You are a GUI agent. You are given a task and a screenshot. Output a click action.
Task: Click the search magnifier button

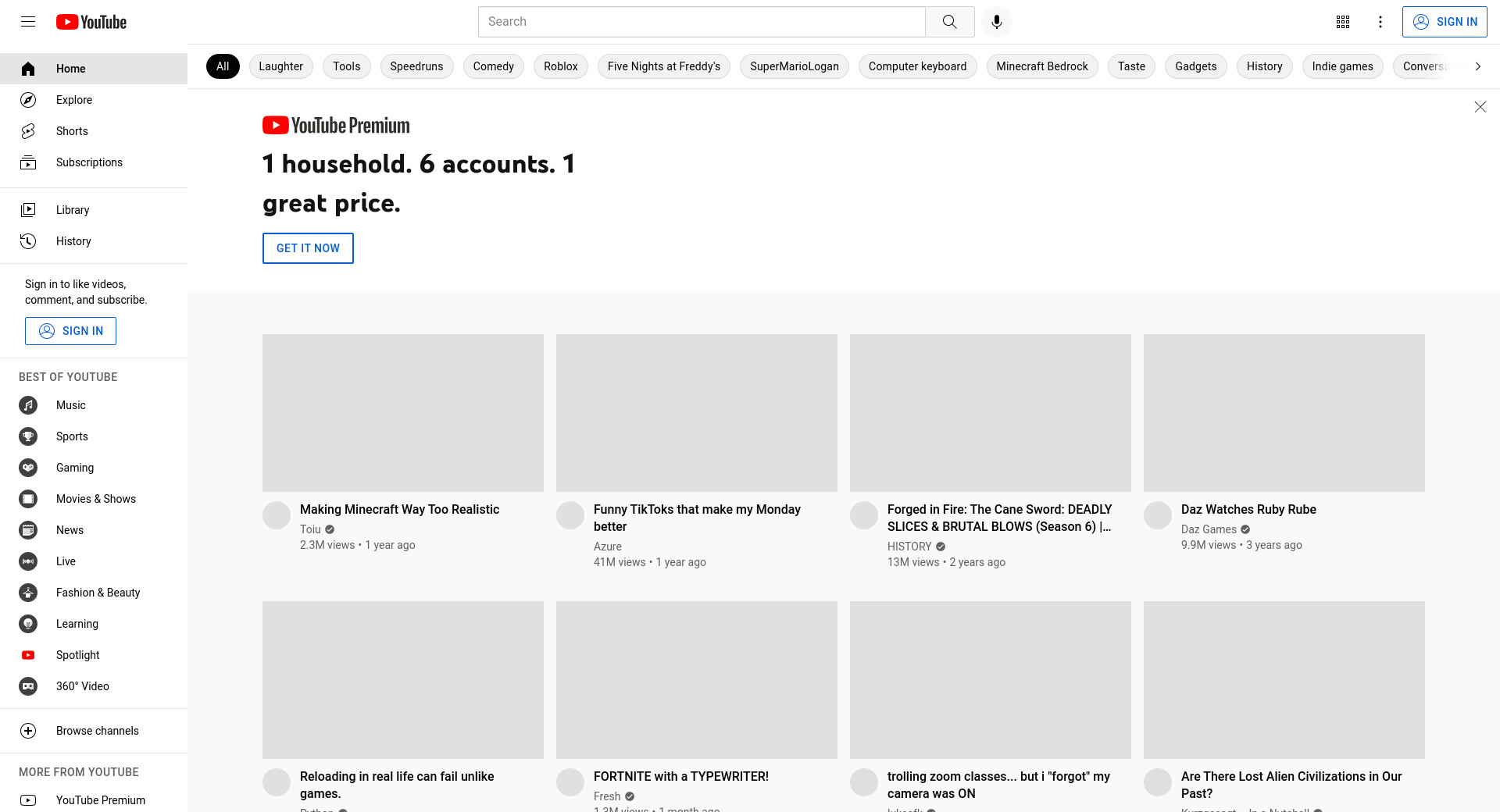pos(949,22)
